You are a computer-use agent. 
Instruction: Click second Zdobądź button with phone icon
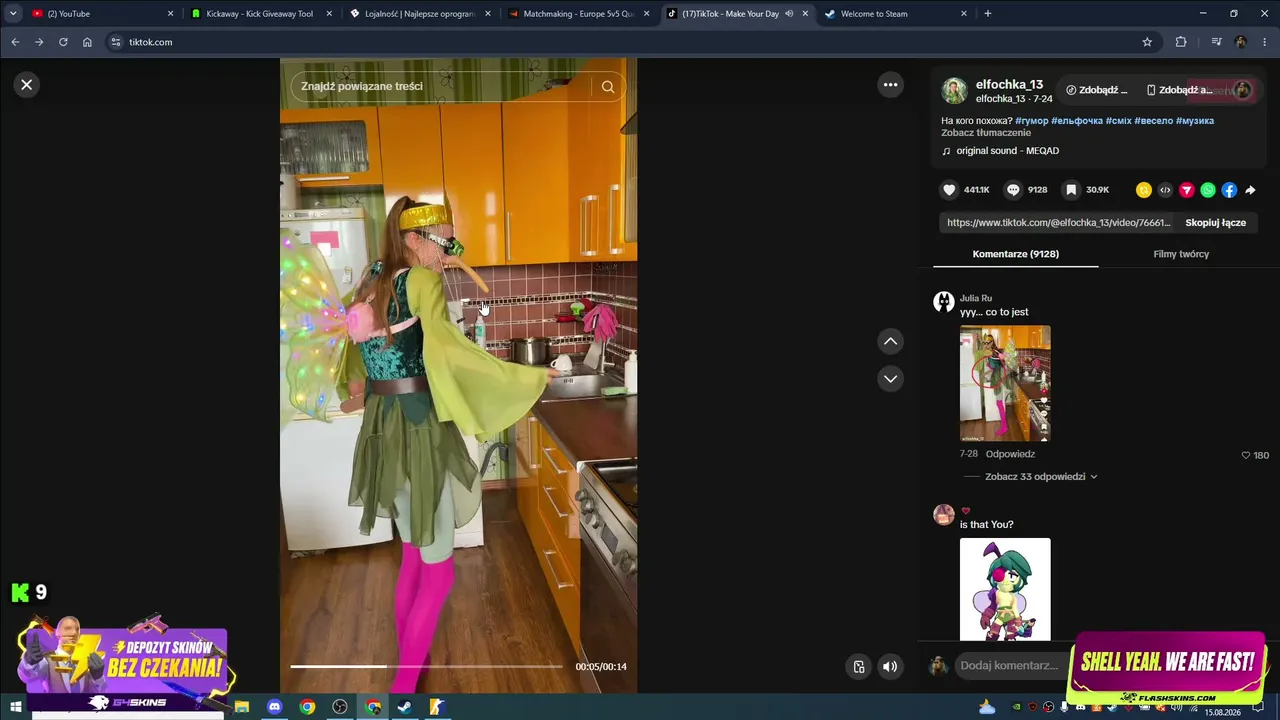[1179, 90]
